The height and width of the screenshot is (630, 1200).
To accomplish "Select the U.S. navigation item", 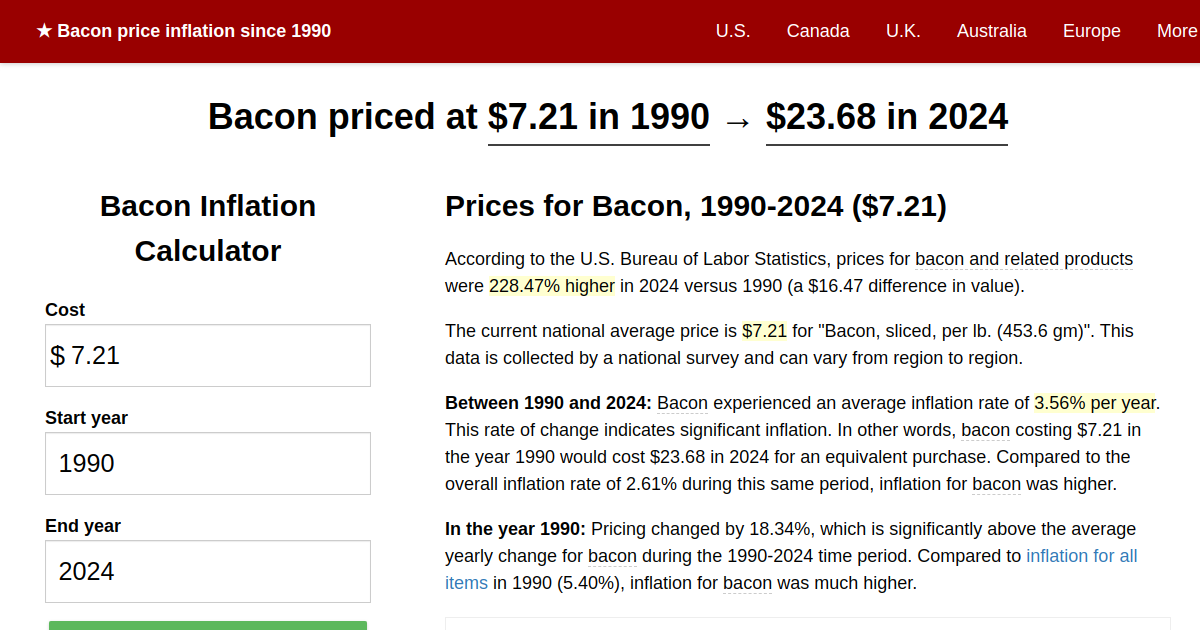I will click(733, 31).
